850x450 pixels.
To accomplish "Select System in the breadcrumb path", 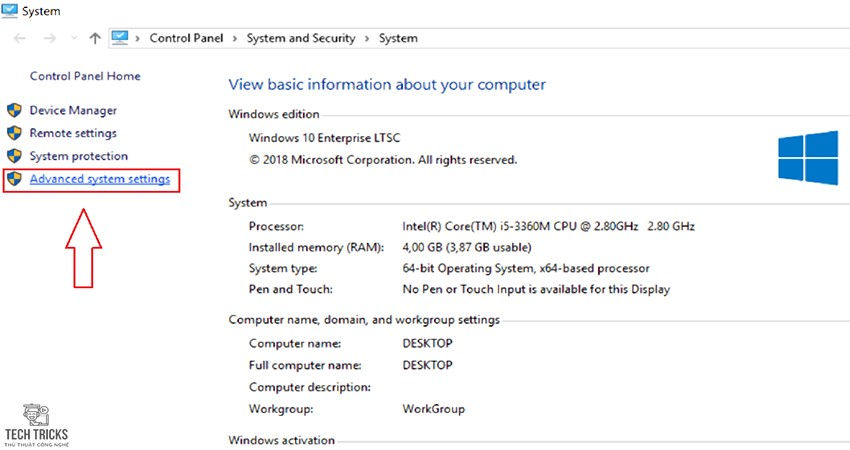I will click(x=398, y=38).
